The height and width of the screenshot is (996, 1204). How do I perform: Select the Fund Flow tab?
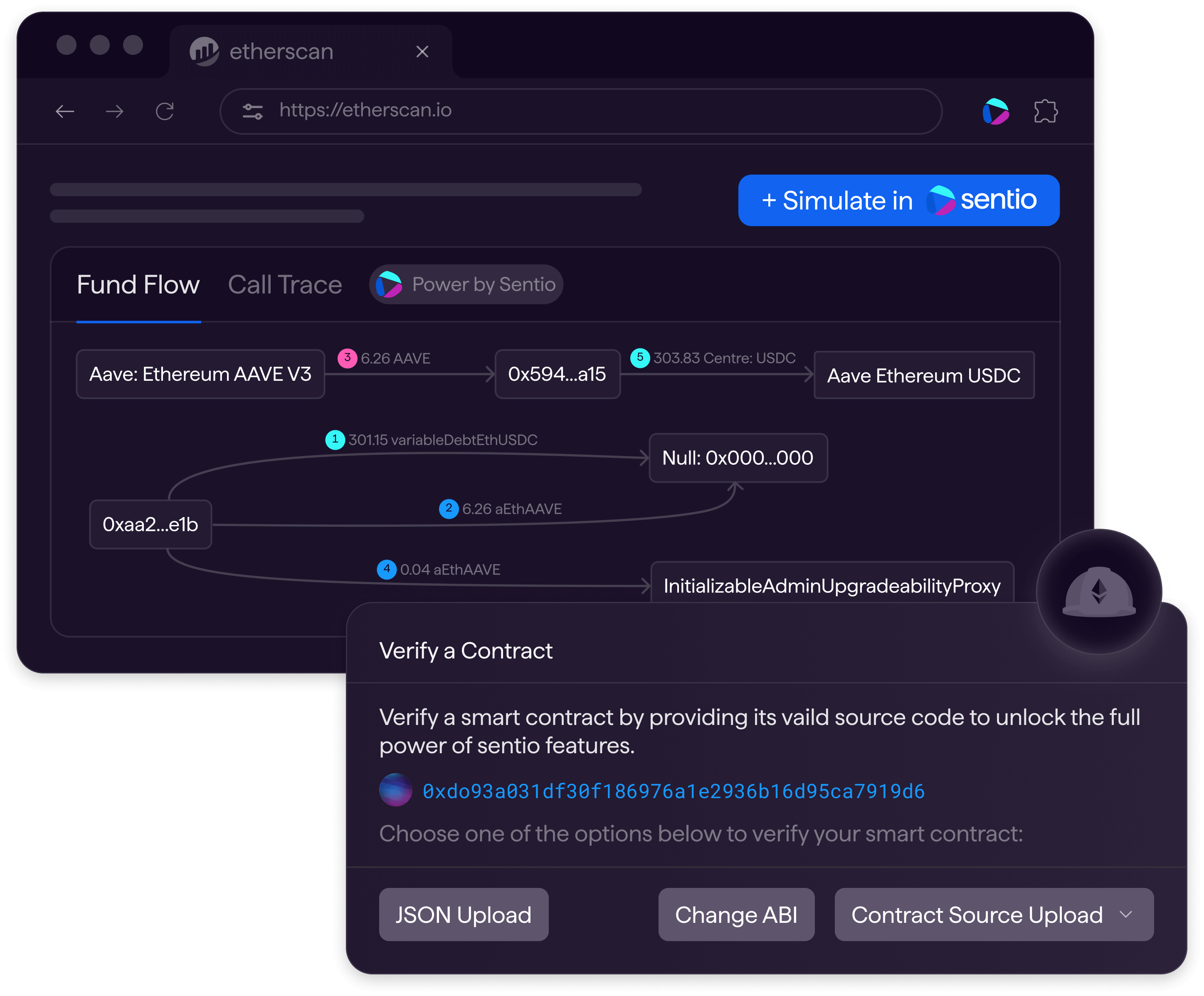tap(138, 285)
